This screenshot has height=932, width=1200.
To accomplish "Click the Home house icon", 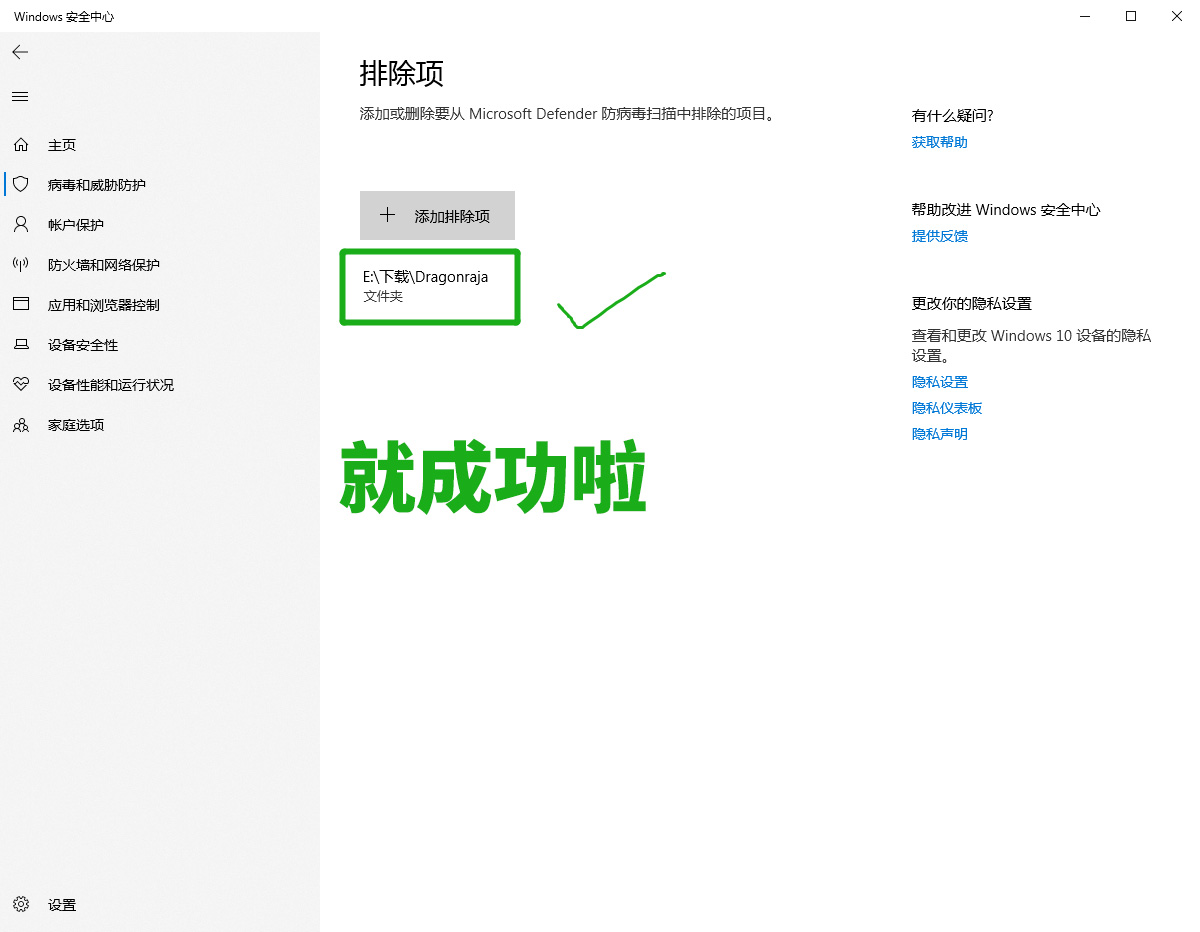I will click(x=21, y=145).
